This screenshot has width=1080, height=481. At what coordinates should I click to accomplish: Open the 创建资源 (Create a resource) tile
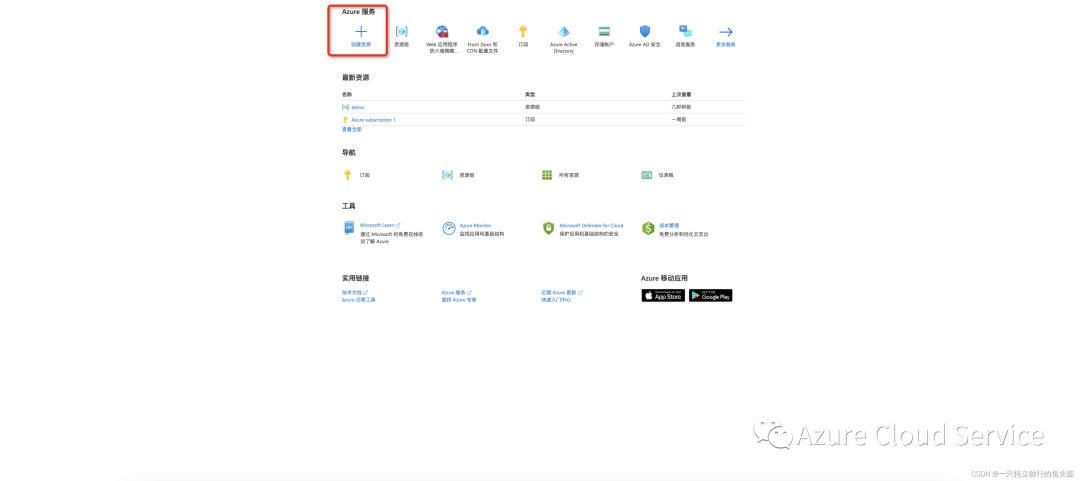[360, 36]
